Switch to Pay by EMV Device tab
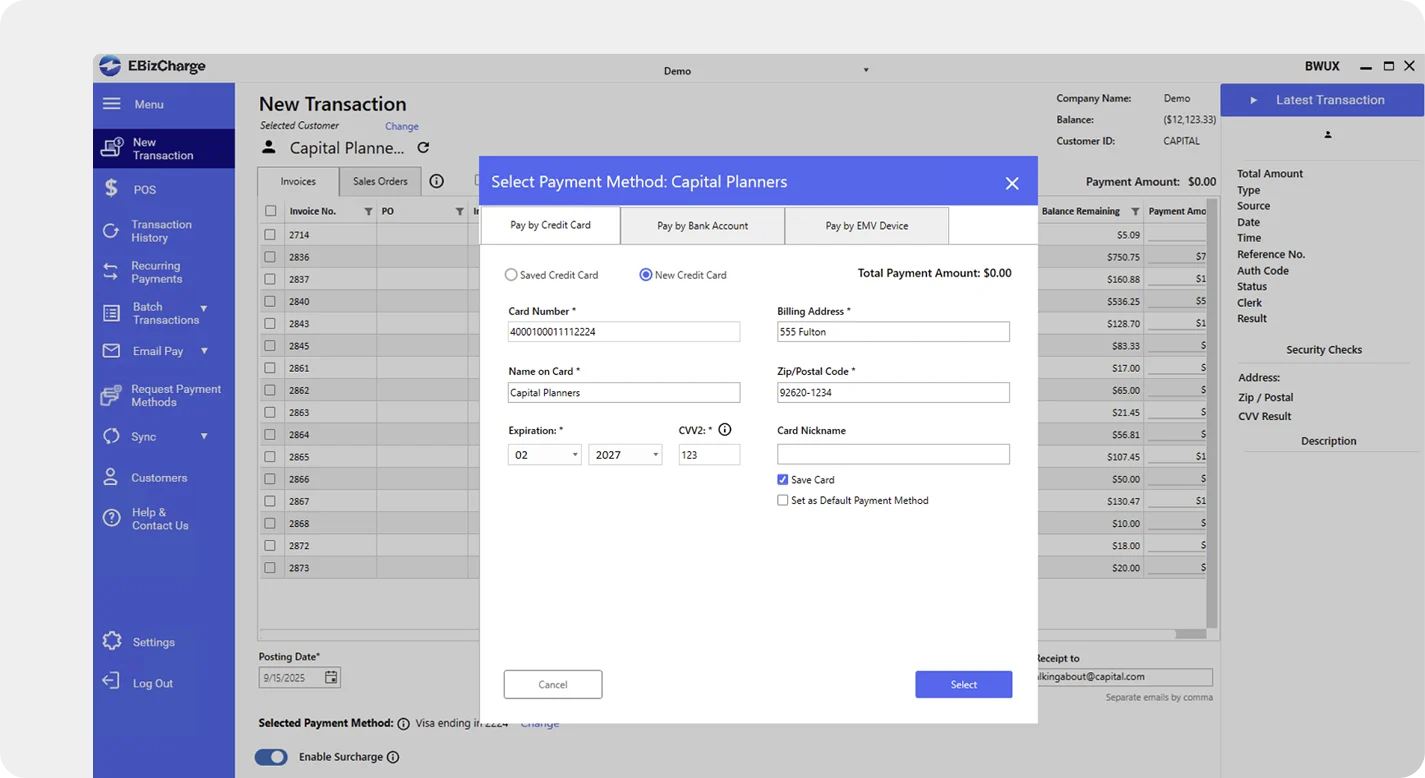 click(867, 226)
